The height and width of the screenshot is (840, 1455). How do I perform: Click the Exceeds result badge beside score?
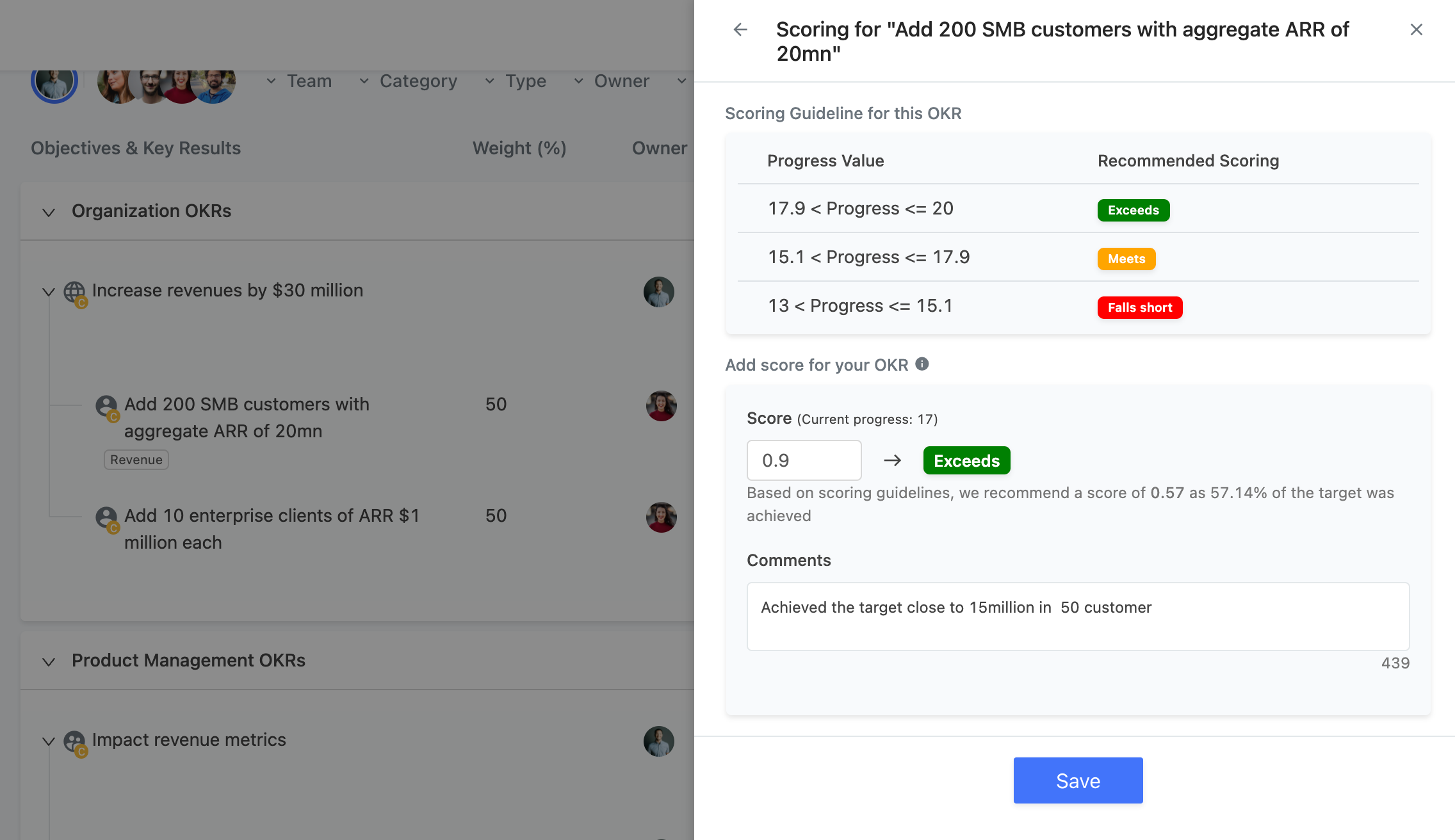(x=966, y=460)
